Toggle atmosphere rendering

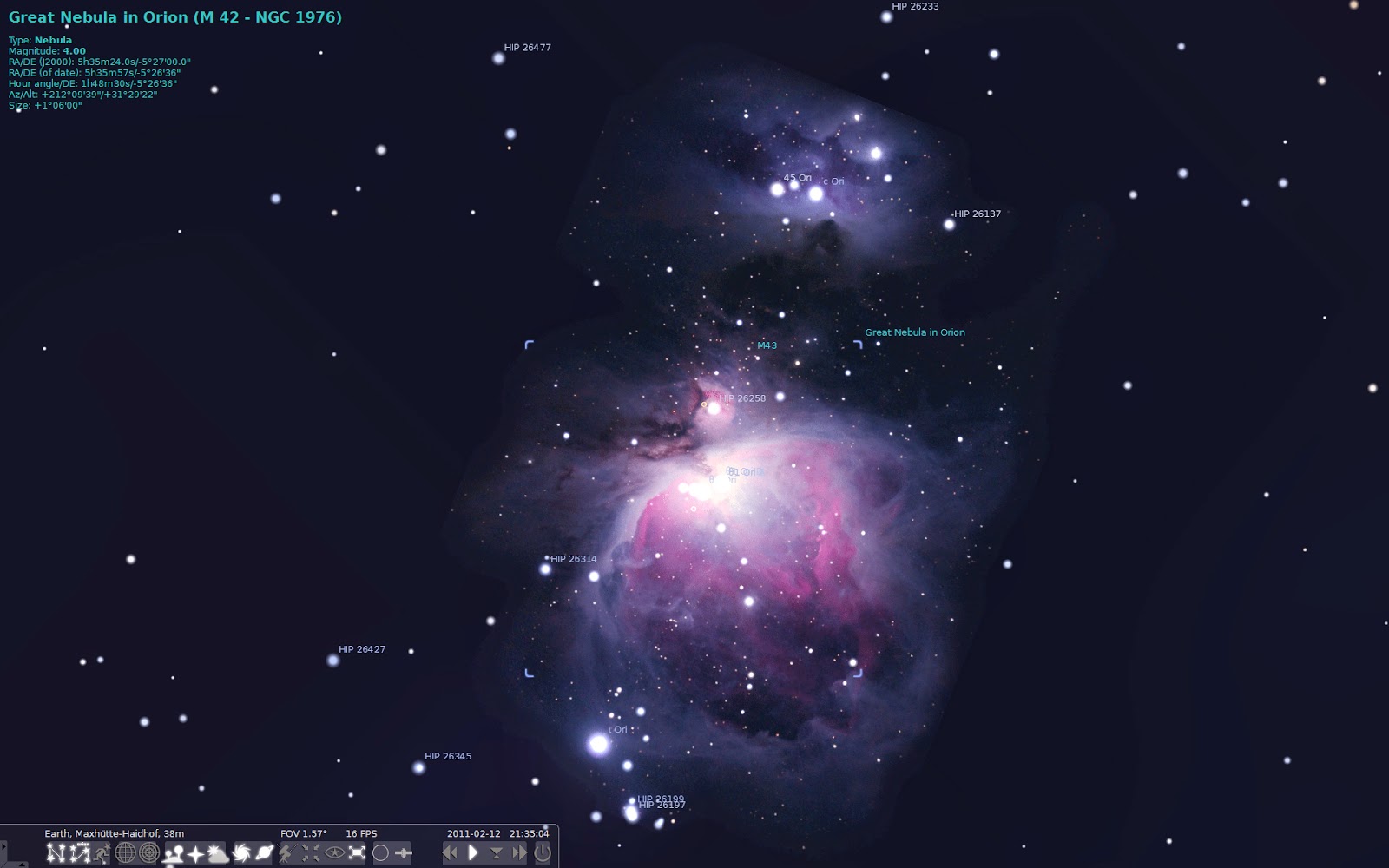(217, 853)
